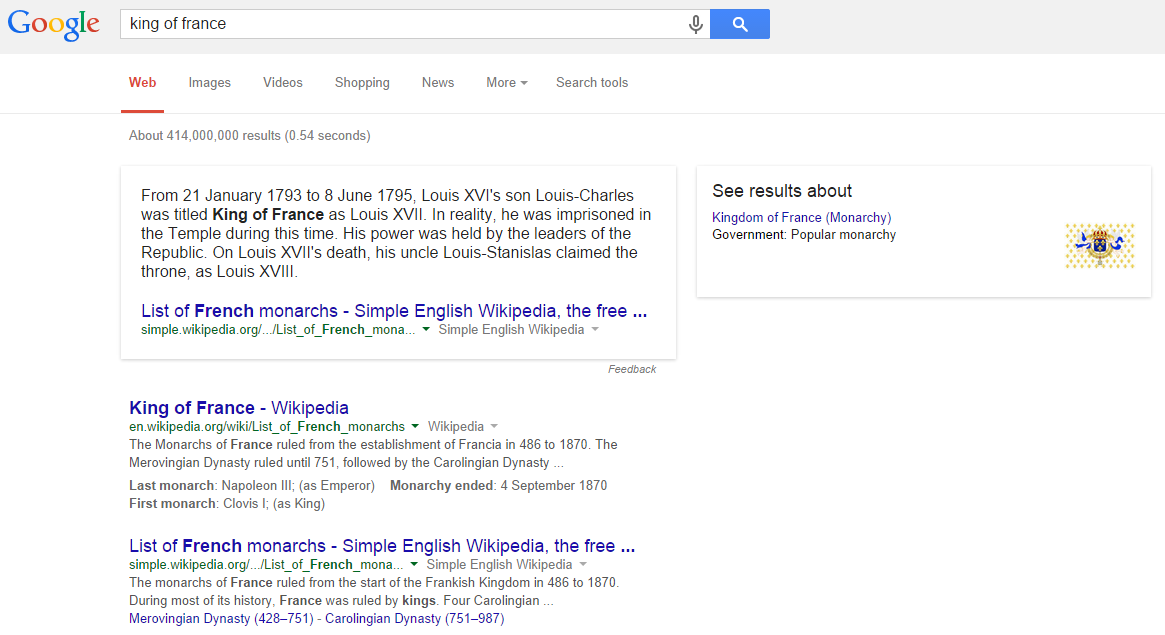
Task: Open the 'King of France - Wikipedia' result
Action: [238, 408]
